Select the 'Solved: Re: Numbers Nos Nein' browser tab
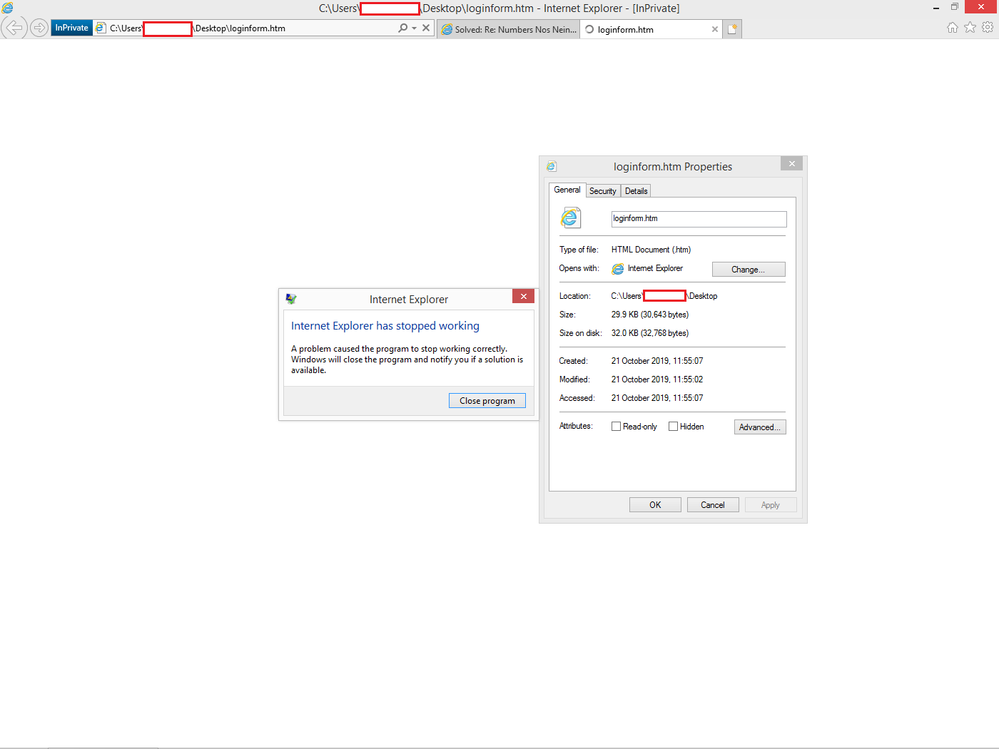This screenshot has width=999, height=749. (x=508, y=29)
